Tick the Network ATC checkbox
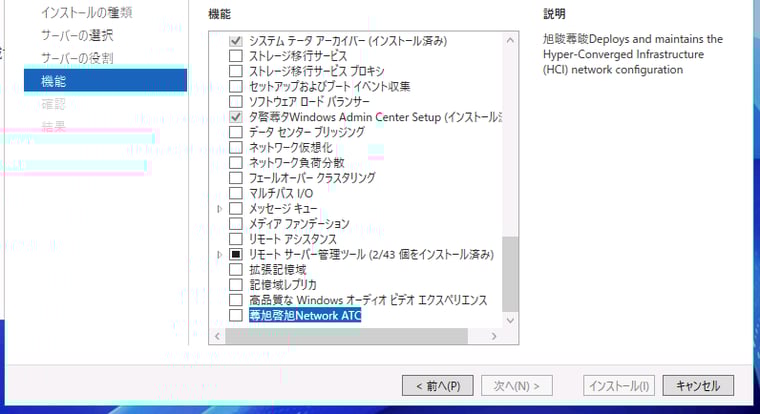 coord(236,315)
